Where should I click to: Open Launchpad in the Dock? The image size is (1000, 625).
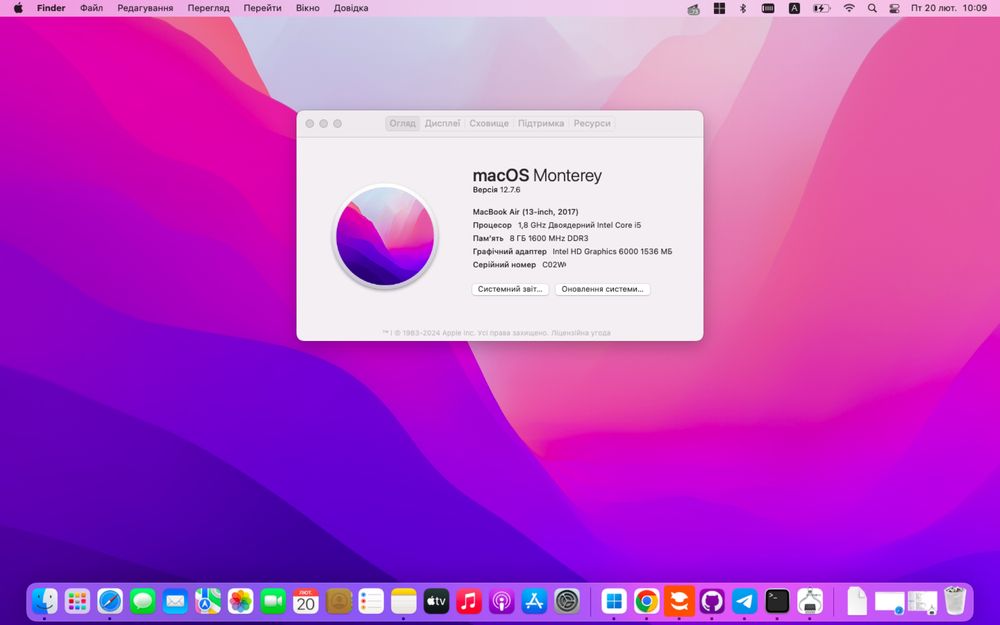point(77,601)
